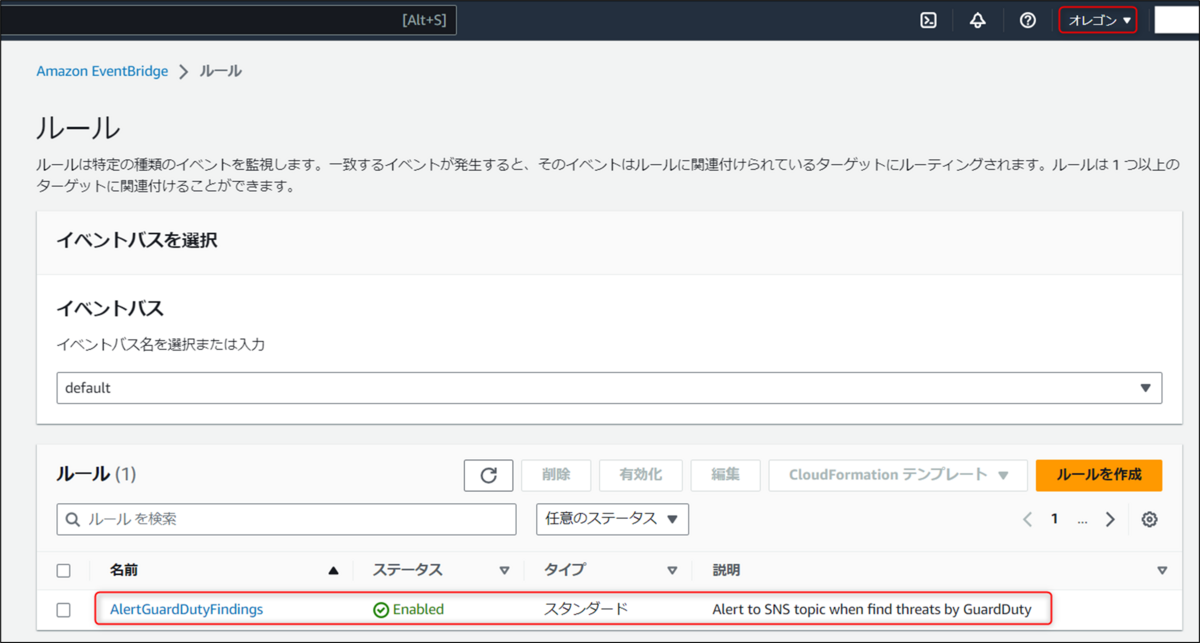Screen dimensions: 1200x643
Task: Open the default event bus selector
Action: 611,387
